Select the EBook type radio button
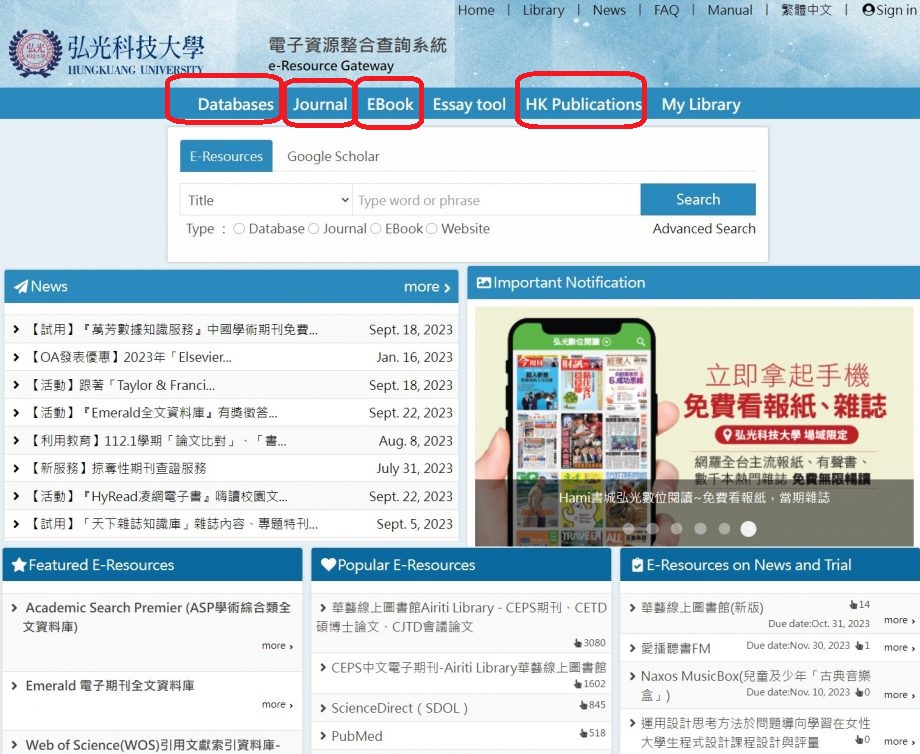This screenshot has width=920, height=754. 376,229
